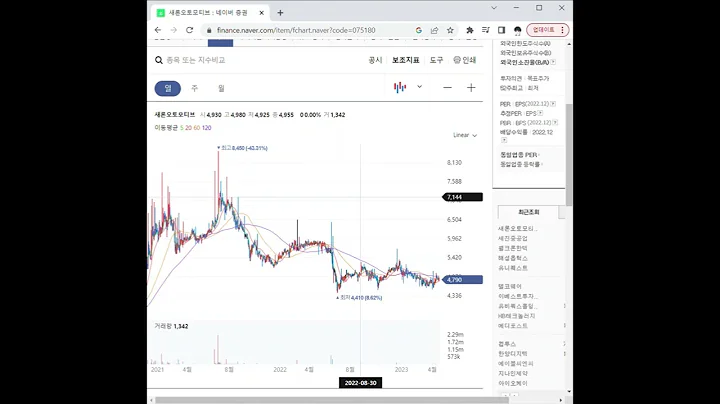Zoom in chart with plus icon
This screenshot has height=404, width=720.
click(x=471, y=88)
